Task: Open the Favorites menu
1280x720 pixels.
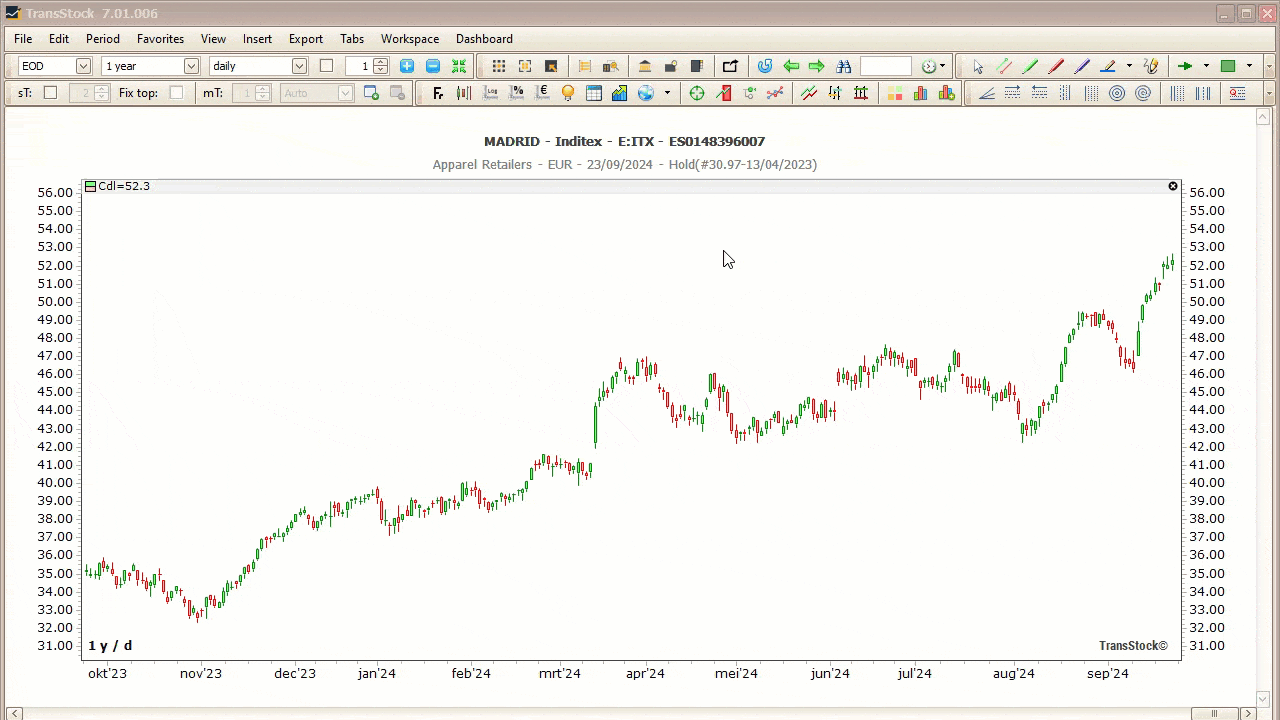Action: click(x=160, y=39)
